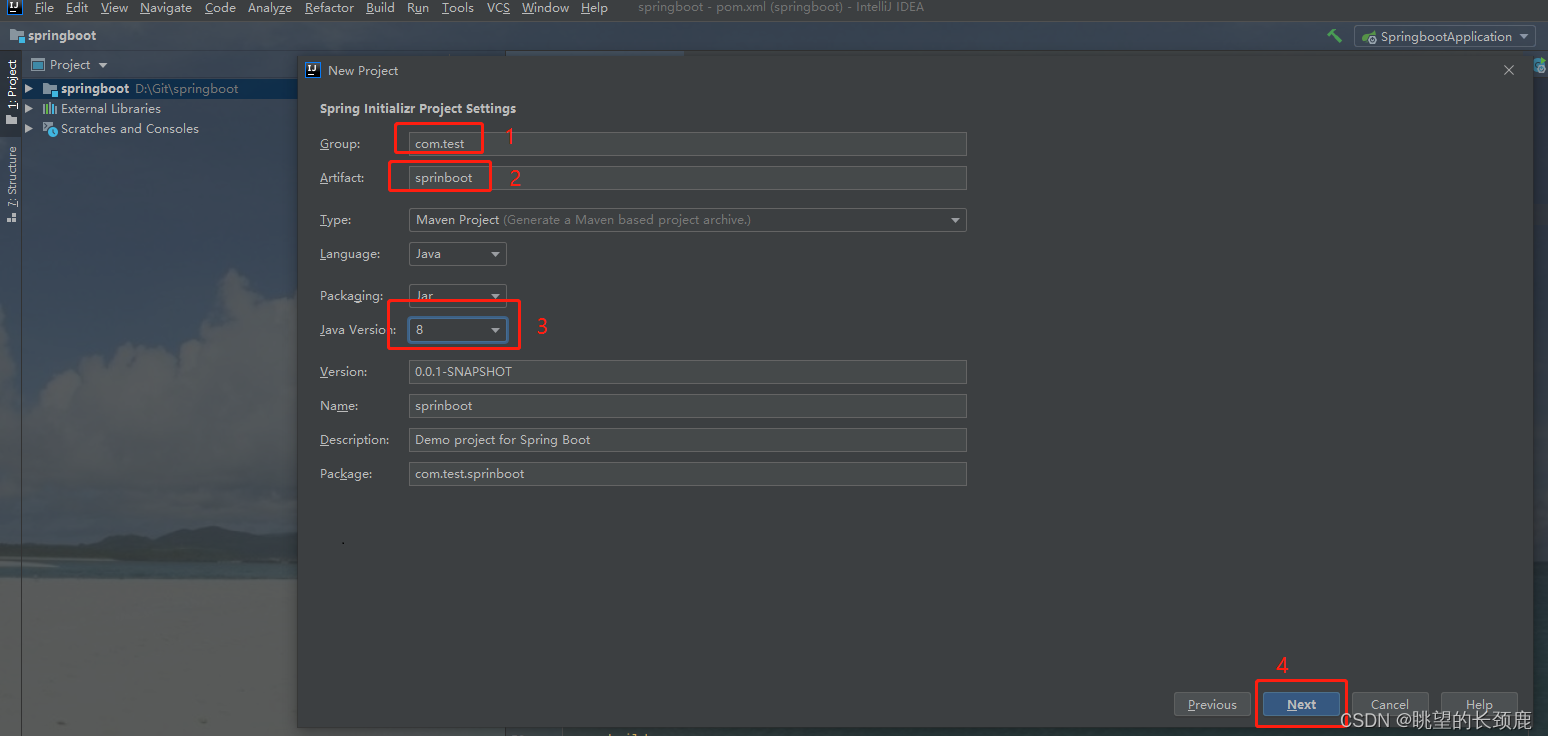This screenshot has height=740, width=1548.
Task: Click the green Build hammer icon
Action: [1334, 36]
